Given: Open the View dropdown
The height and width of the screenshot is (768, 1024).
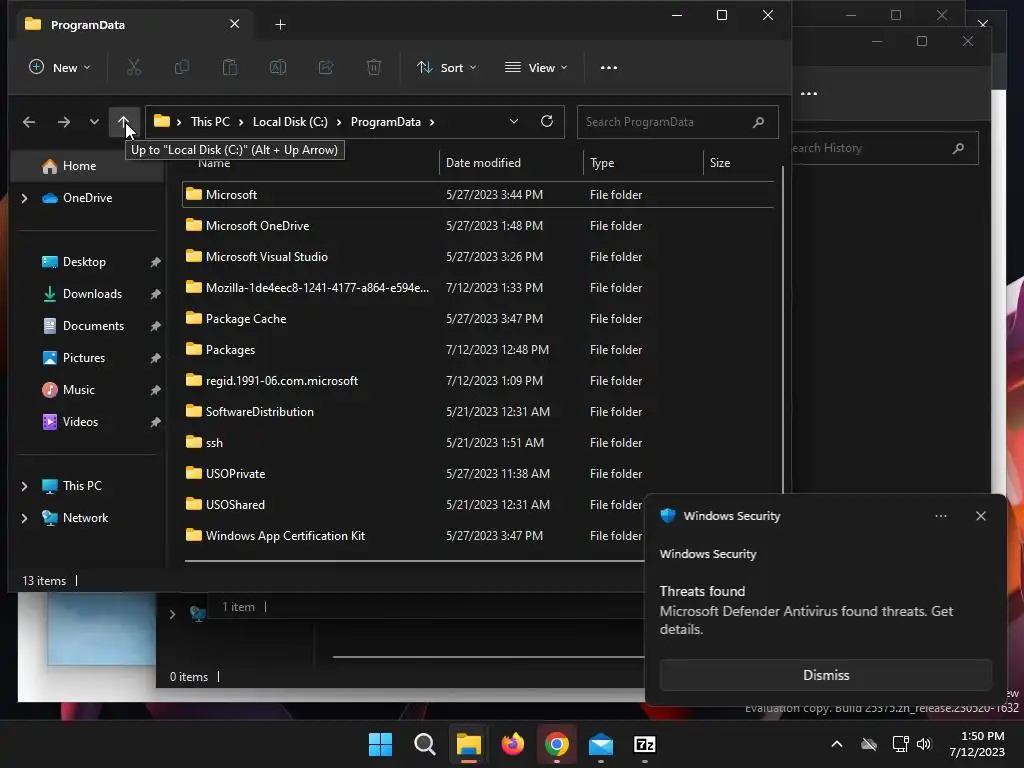Looking at the screenshot, I should pos(536,67).
